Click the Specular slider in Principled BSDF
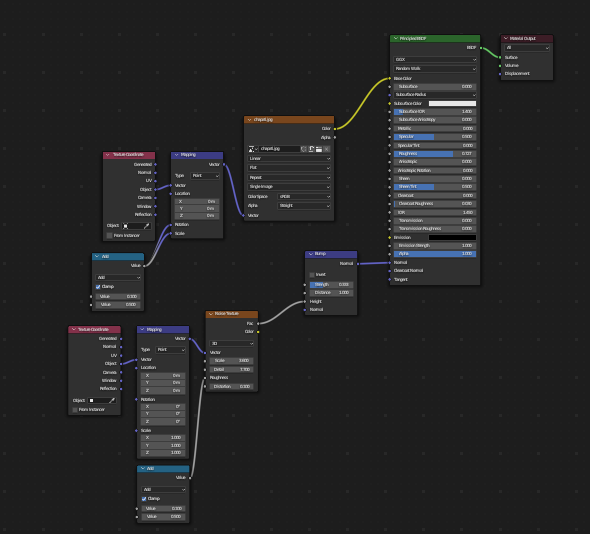Image resolution: width=590 pixels, height=534 pixels. click(x=435, y=137)
